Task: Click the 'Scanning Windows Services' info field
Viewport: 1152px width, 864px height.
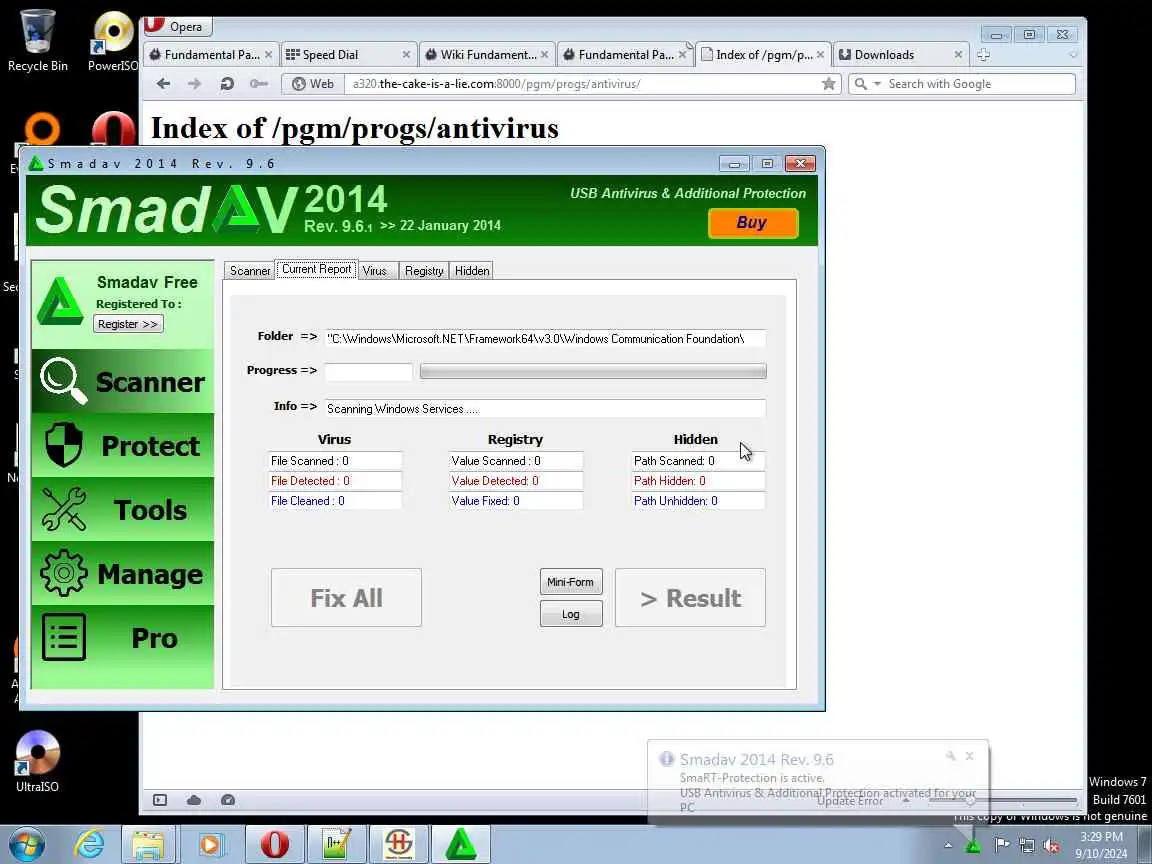Action: 545,408
